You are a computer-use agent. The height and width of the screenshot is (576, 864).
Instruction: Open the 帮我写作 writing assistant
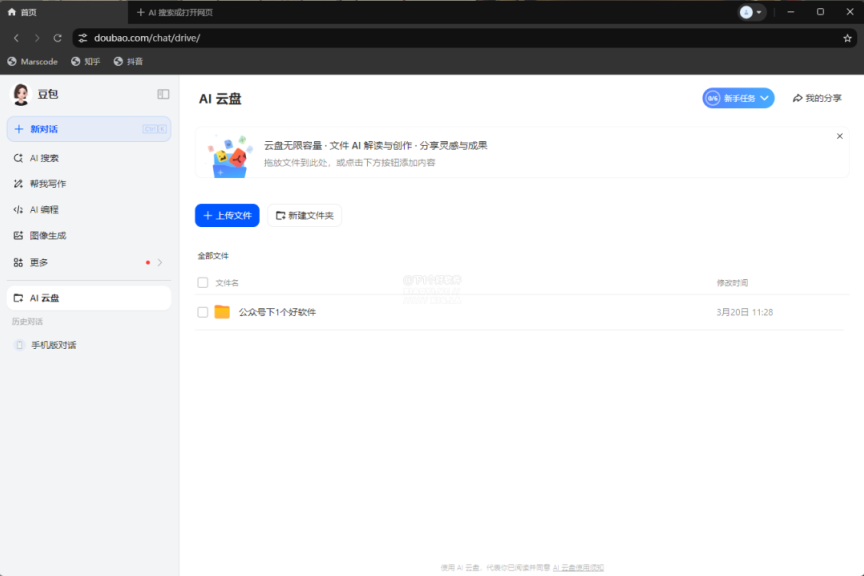[46, 183]
